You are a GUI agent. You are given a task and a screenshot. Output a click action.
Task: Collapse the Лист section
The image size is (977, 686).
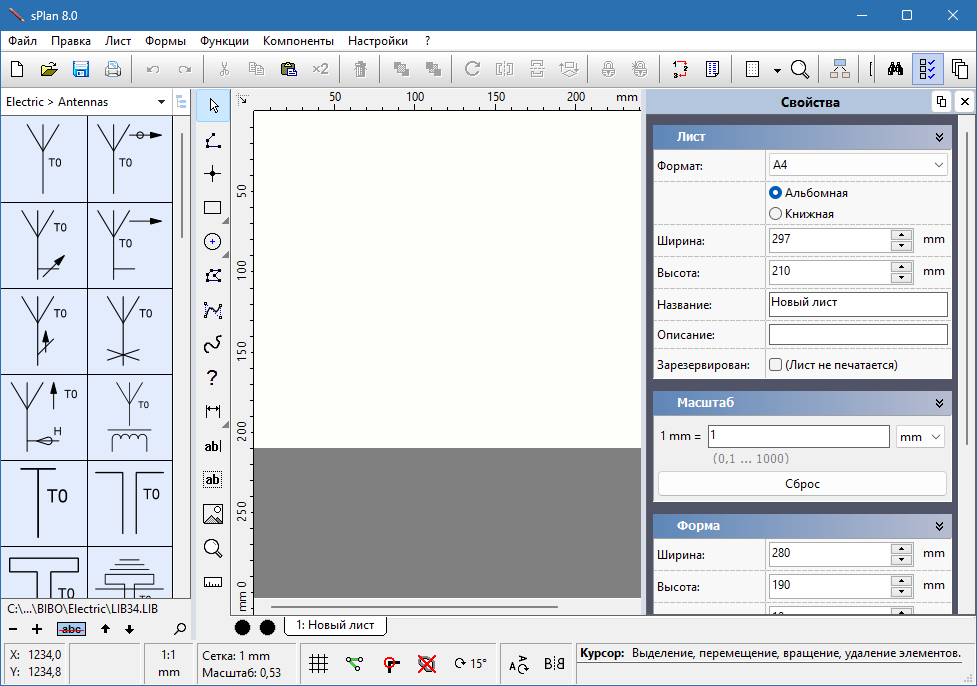(x=939, y=137)
